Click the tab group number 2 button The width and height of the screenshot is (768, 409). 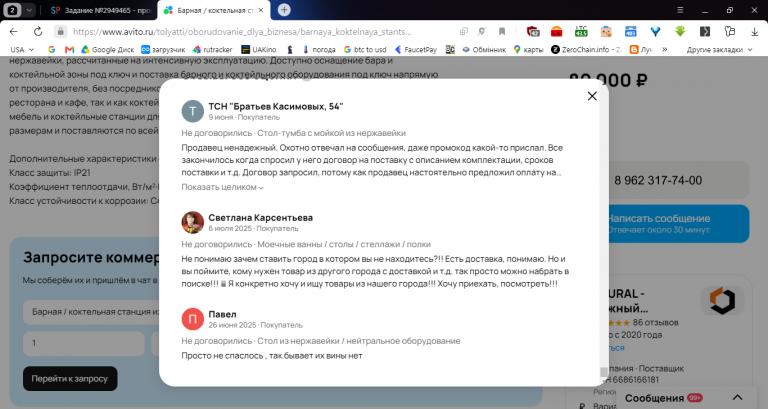[x=13, y=10]
